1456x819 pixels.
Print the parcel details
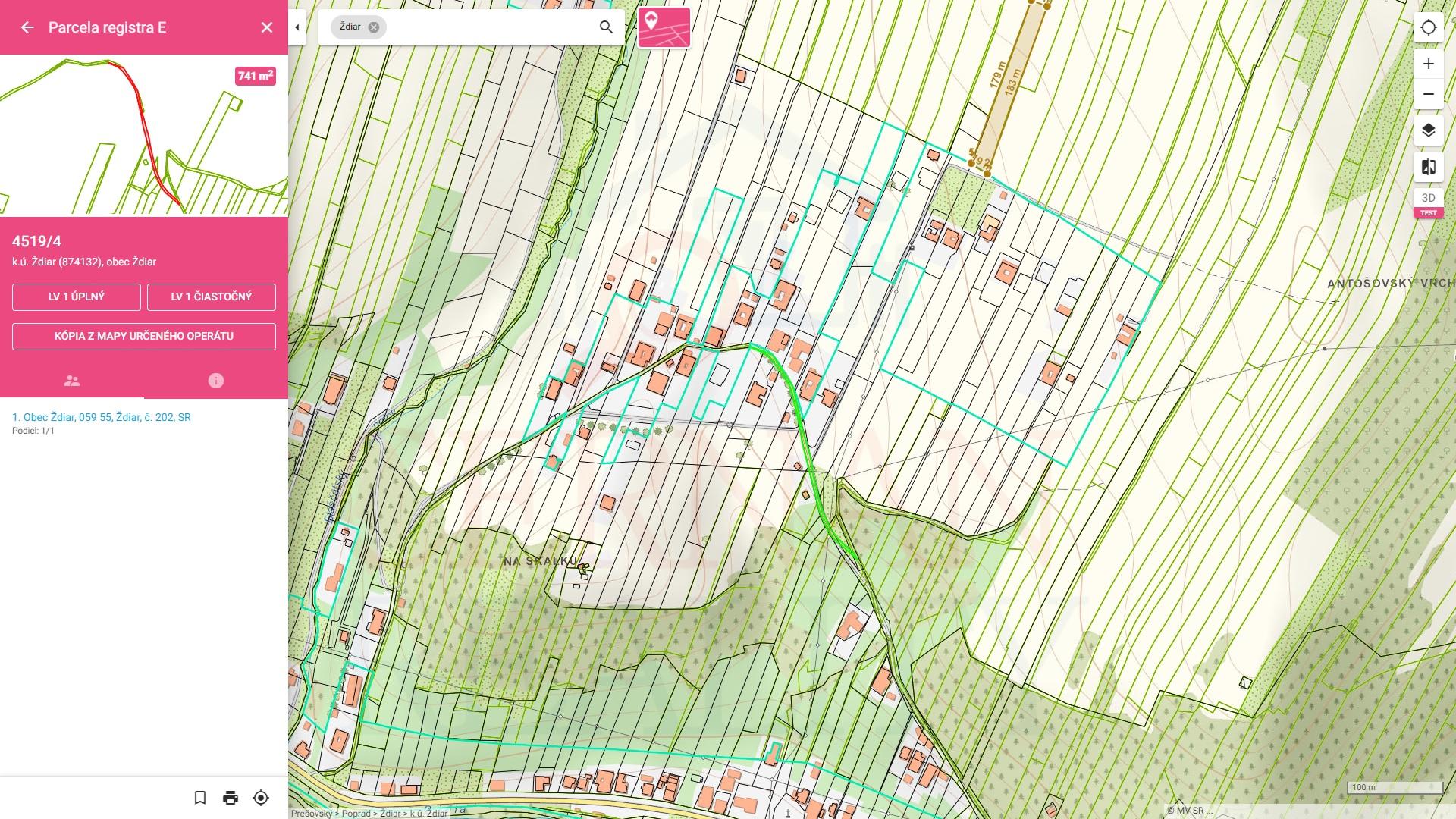point(231,798)
